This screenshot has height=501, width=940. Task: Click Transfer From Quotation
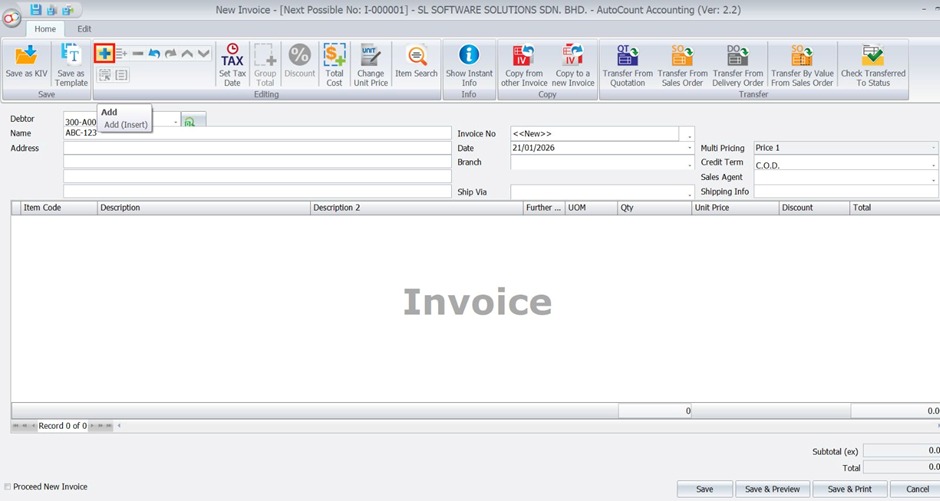coord(628,64)
